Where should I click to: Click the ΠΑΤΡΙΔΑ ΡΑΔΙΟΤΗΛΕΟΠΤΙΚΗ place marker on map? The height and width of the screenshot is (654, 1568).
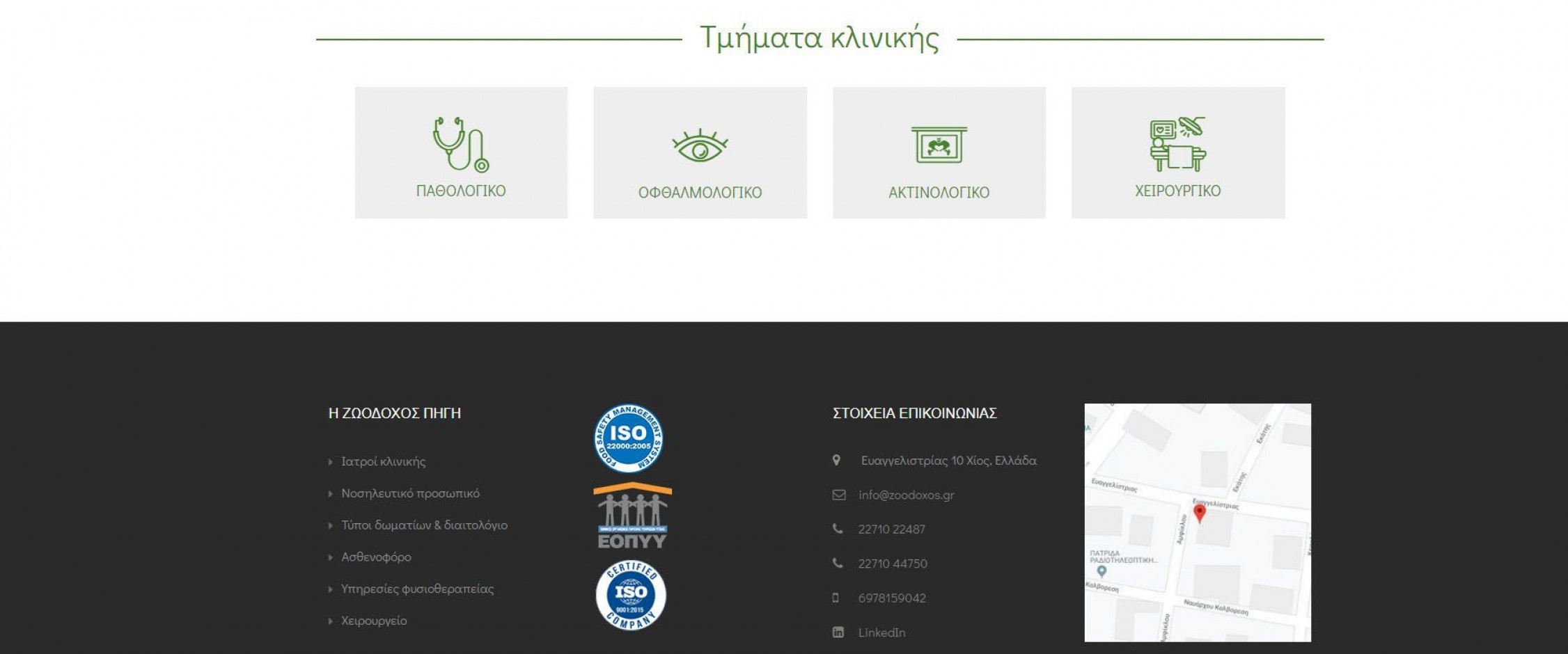tap(1101, 571)
